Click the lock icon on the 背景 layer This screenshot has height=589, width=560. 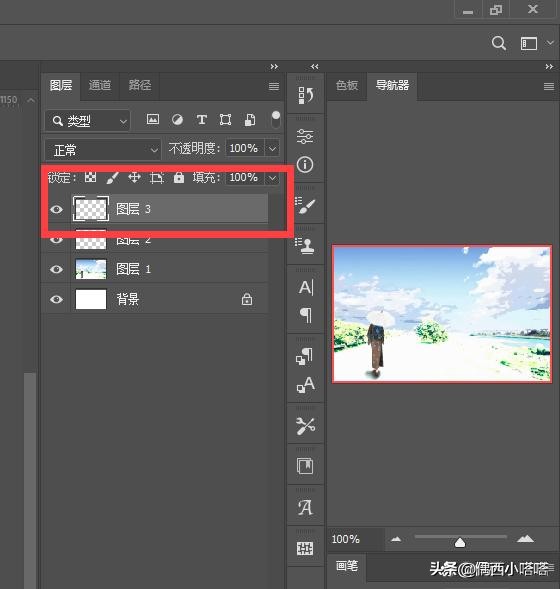click(247, 299)
